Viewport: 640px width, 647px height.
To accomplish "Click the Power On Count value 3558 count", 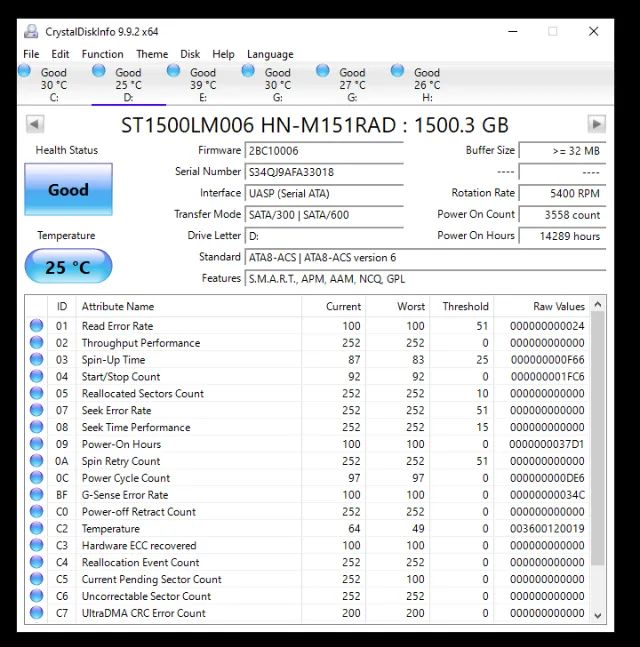I will 562,215.
